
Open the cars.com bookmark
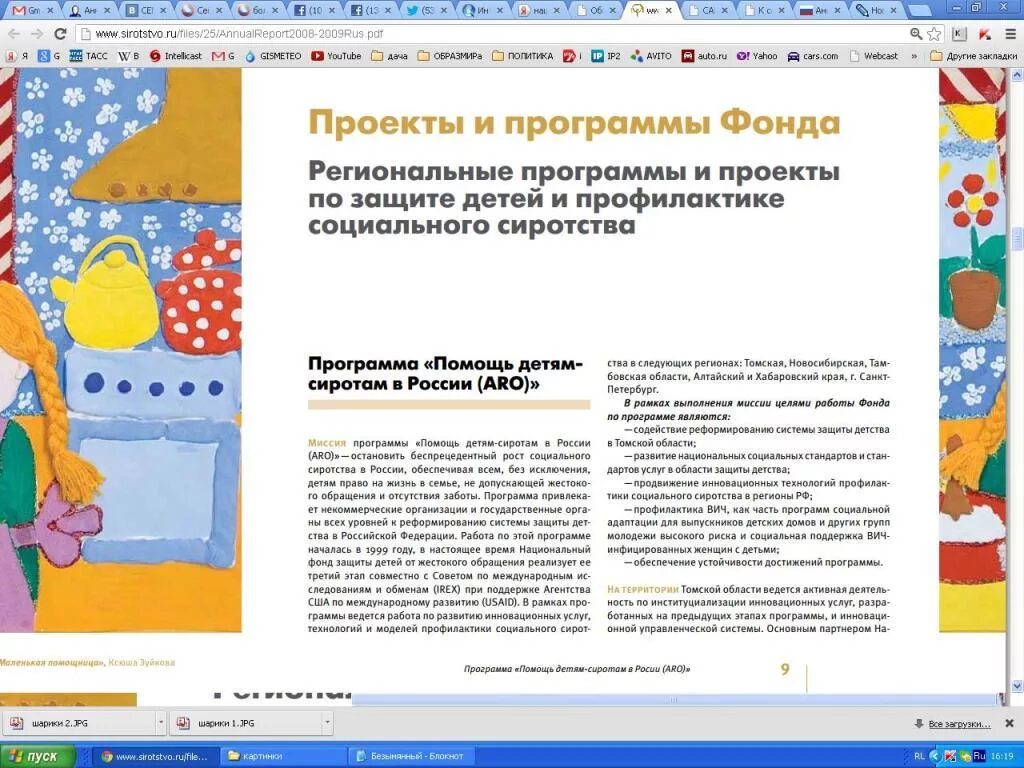pyautogui.click(x=813, y=56)
